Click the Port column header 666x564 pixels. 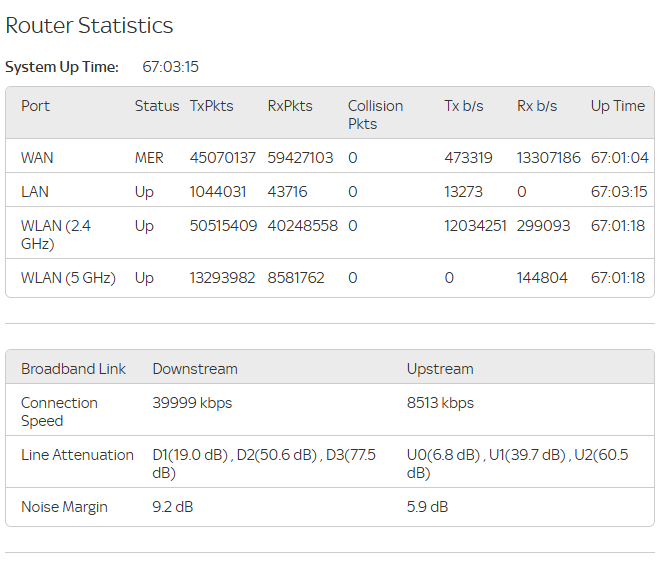(x=35, y=106)
